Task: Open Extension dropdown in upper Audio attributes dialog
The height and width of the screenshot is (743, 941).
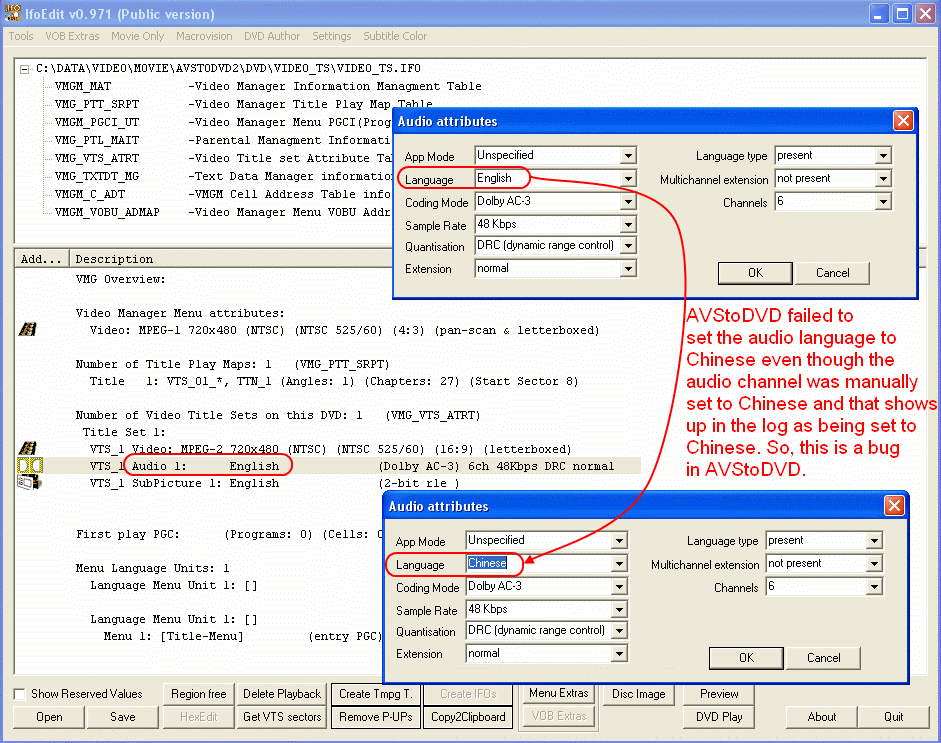Action: pos(628,268)
